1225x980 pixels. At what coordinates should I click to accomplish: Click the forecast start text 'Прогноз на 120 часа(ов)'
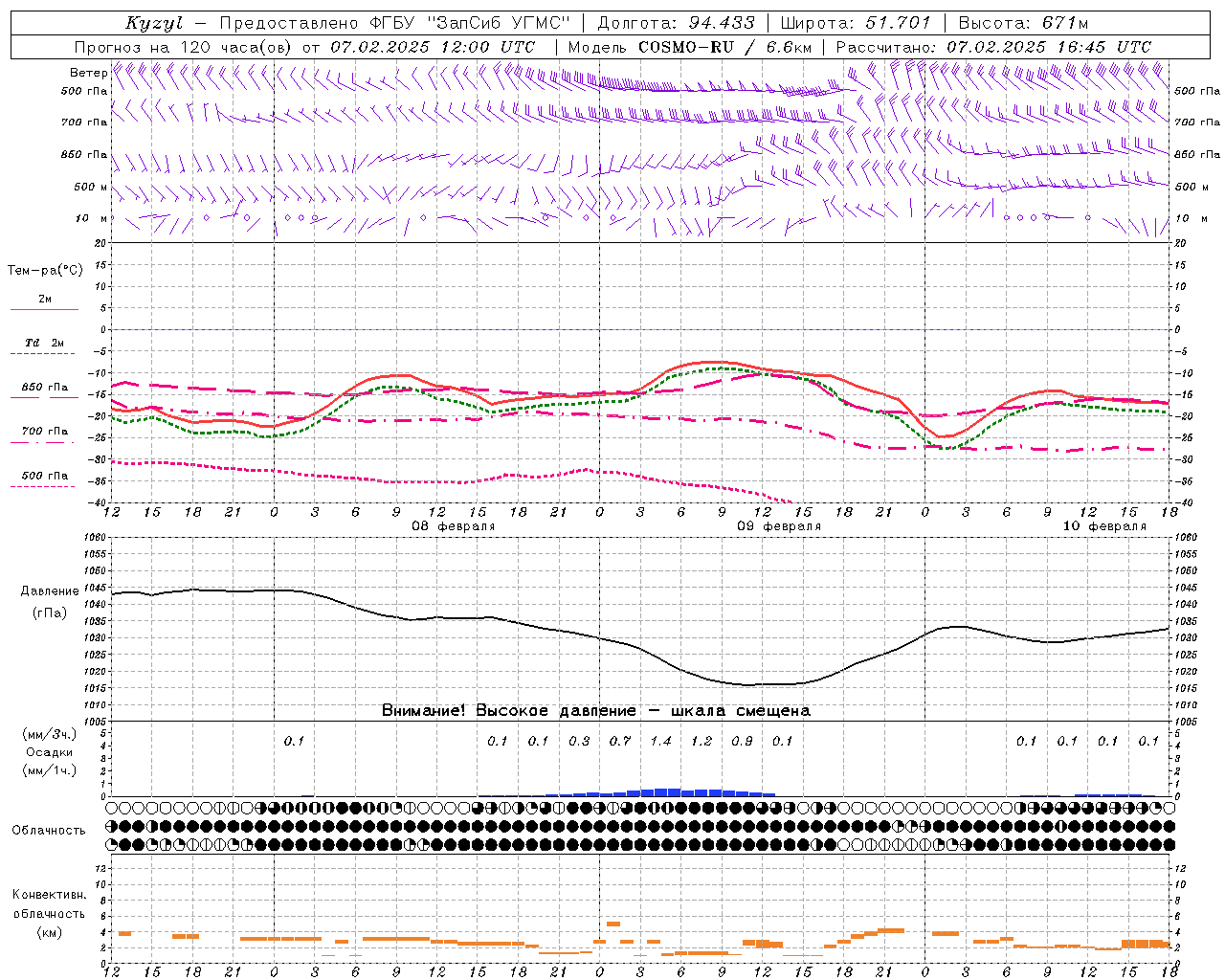click(184, 47)
